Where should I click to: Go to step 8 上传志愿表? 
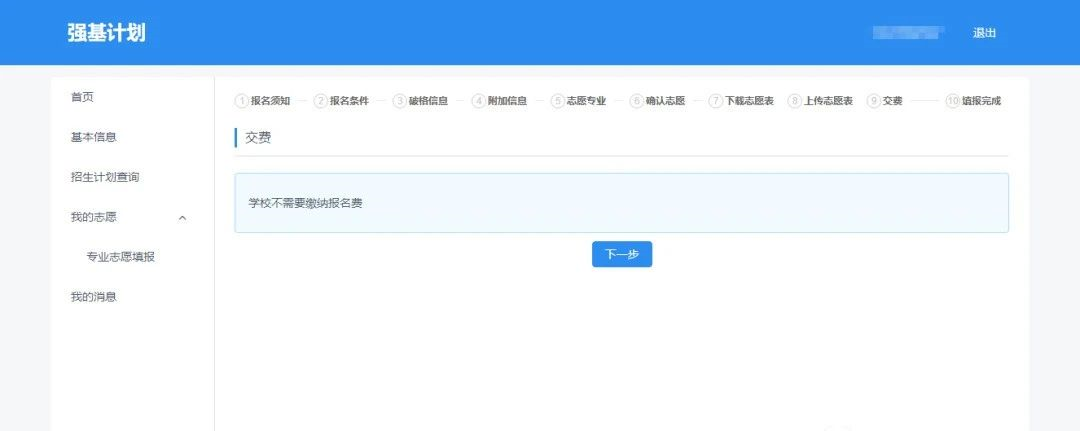pyautogui.click(x=820, y=101)
